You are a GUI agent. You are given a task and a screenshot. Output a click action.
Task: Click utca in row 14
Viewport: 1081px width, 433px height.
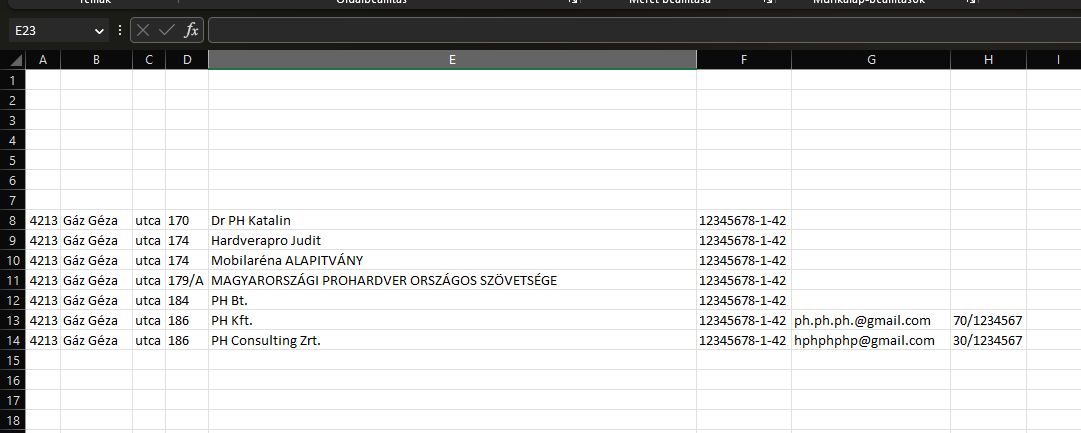[x=149, y=341]
